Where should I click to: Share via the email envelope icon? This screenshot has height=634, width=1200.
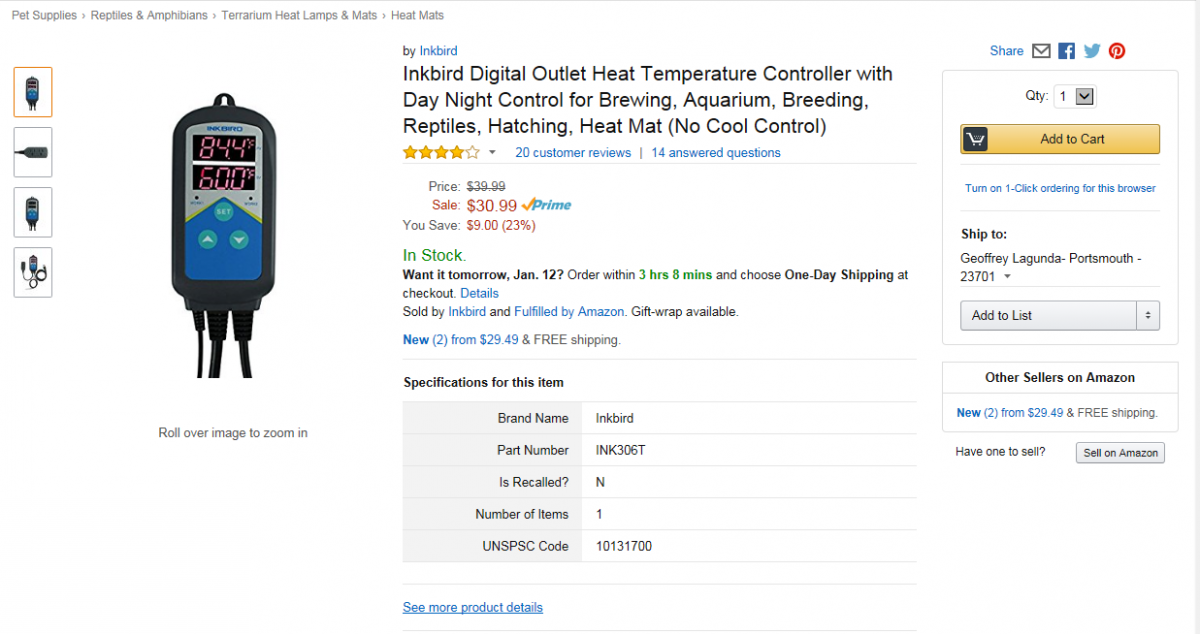[1041, 51]
